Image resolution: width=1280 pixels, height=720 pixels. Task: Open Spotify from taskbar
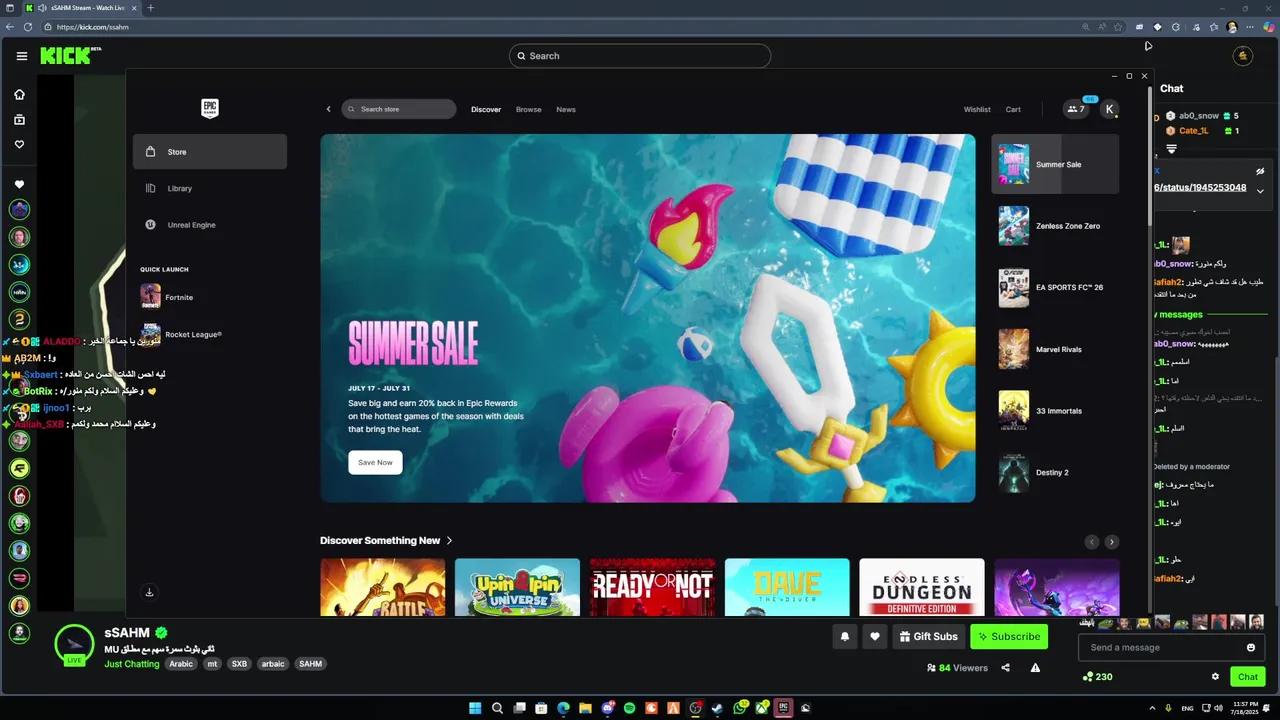630,708
